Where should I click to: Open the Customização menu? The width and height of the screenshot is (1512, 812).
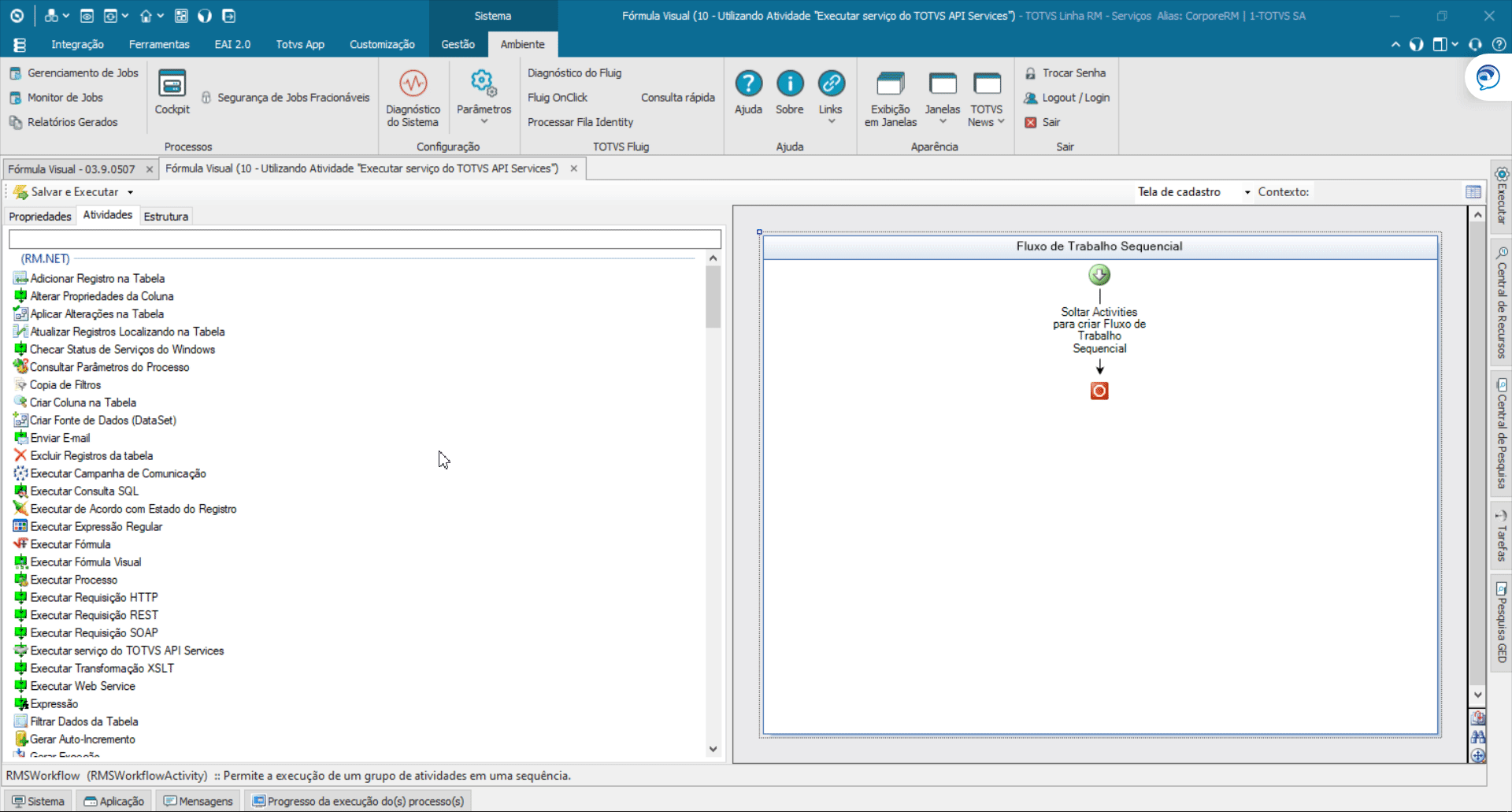pyautogui.click(x=382, y=44)
